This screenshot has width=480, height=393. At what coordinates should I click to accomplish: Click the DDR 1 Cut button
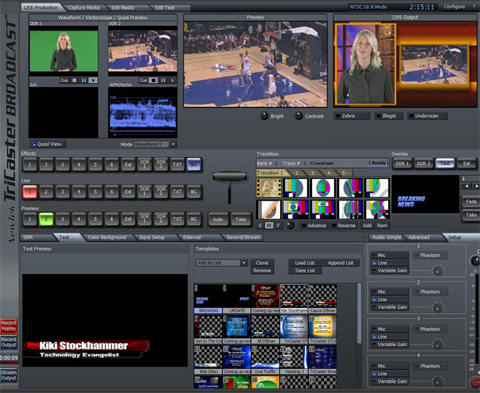[x=64, y=80]
